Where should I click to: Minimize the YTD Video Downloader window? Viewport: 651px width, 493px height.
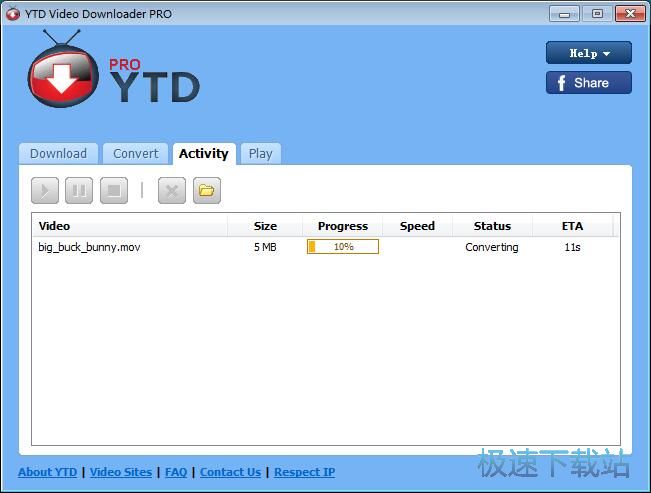[x=564, y=14]
